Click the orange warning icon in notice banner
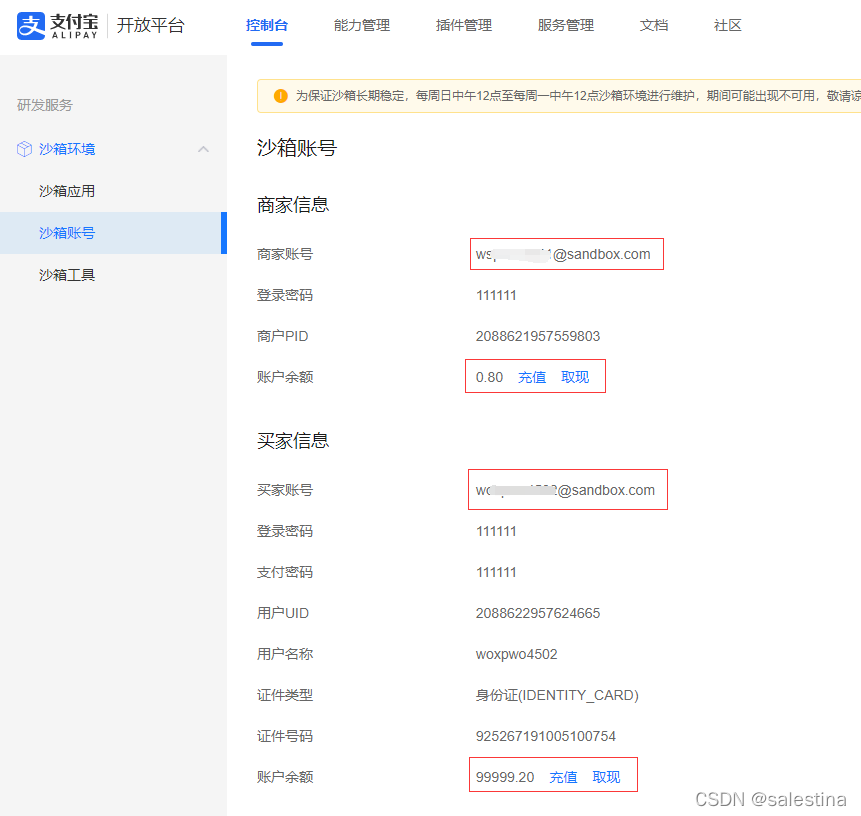861x816 pixels. pyautogui.click(x=281, y=96)
